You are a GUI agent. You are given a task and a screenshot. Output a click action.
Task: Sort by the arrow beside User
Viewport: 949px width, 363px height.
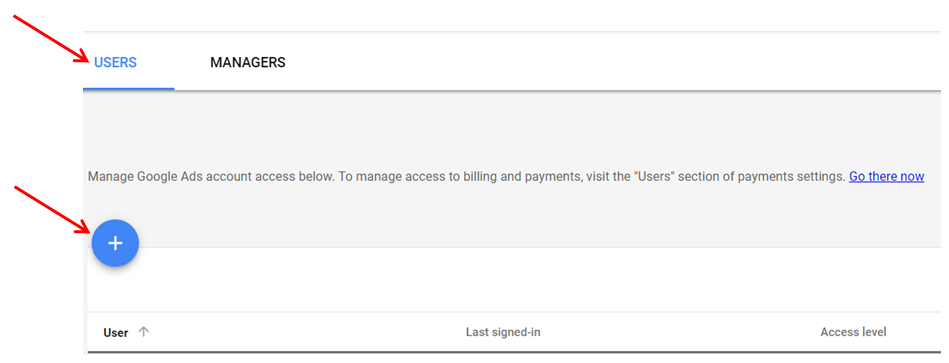[x=143, y=332]
